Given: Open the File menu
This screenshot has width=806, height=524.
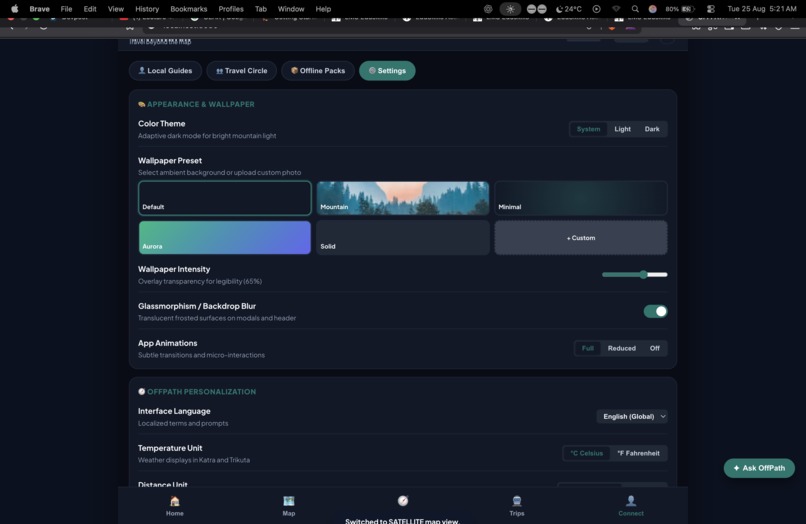Looking at the screenshot, I should 66,9.
